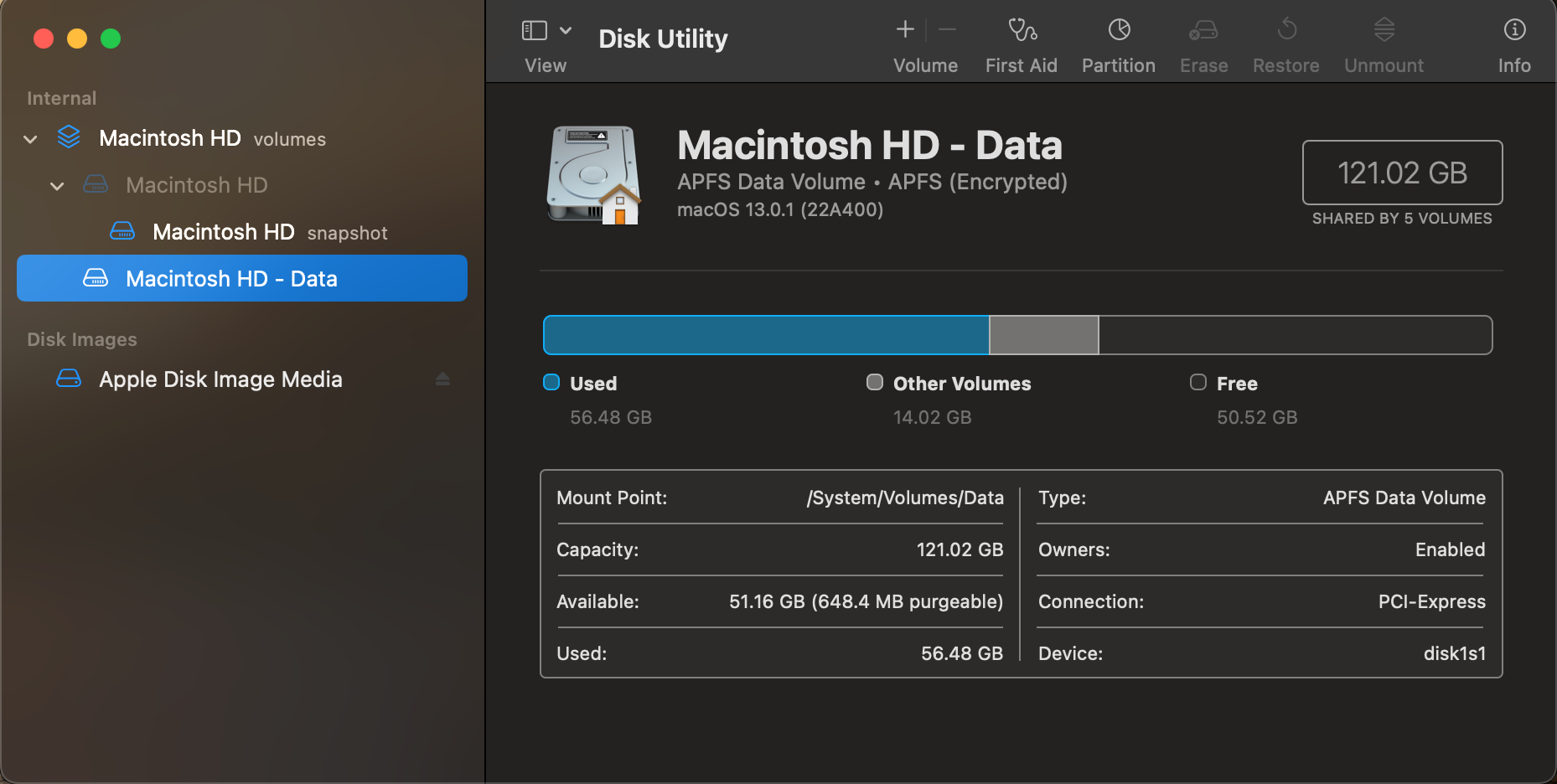The height and width of the screenshot is (784, 1557).
Task: Click the Apple Disk Image Media drive icon
Action: point(69,378)
